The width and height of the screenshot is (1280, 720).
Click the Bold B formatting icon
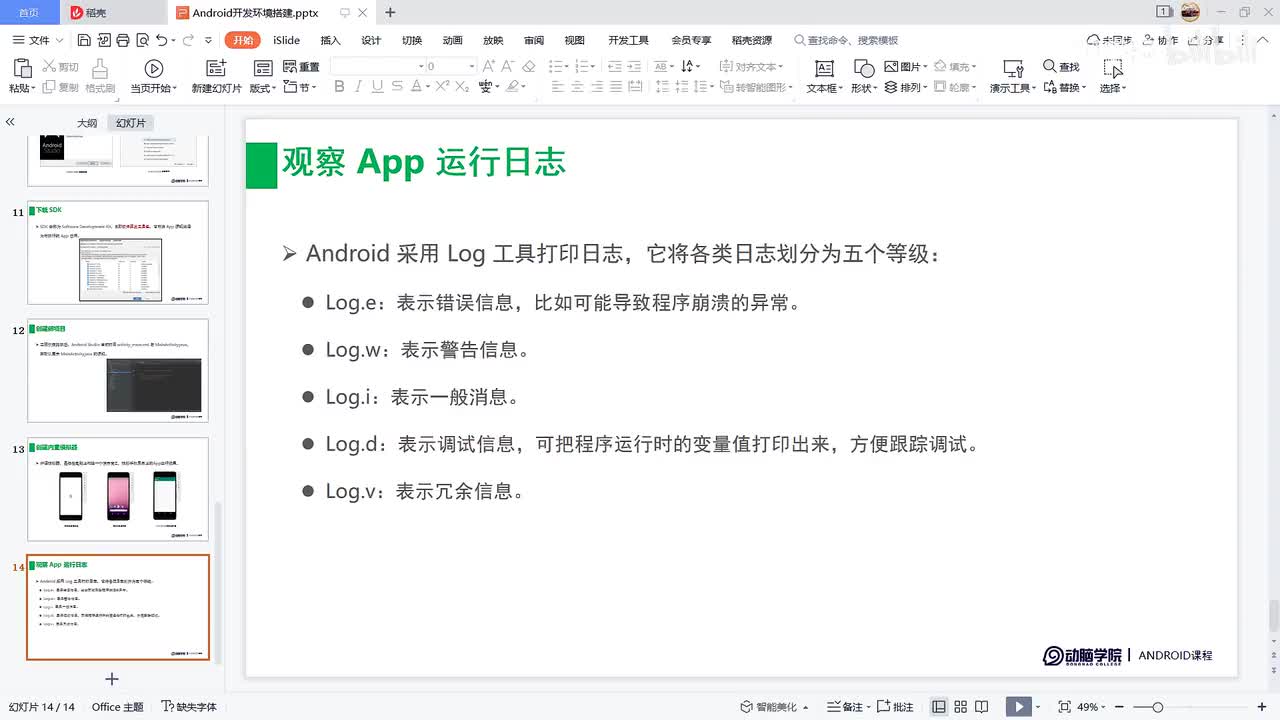pos(339,87)
